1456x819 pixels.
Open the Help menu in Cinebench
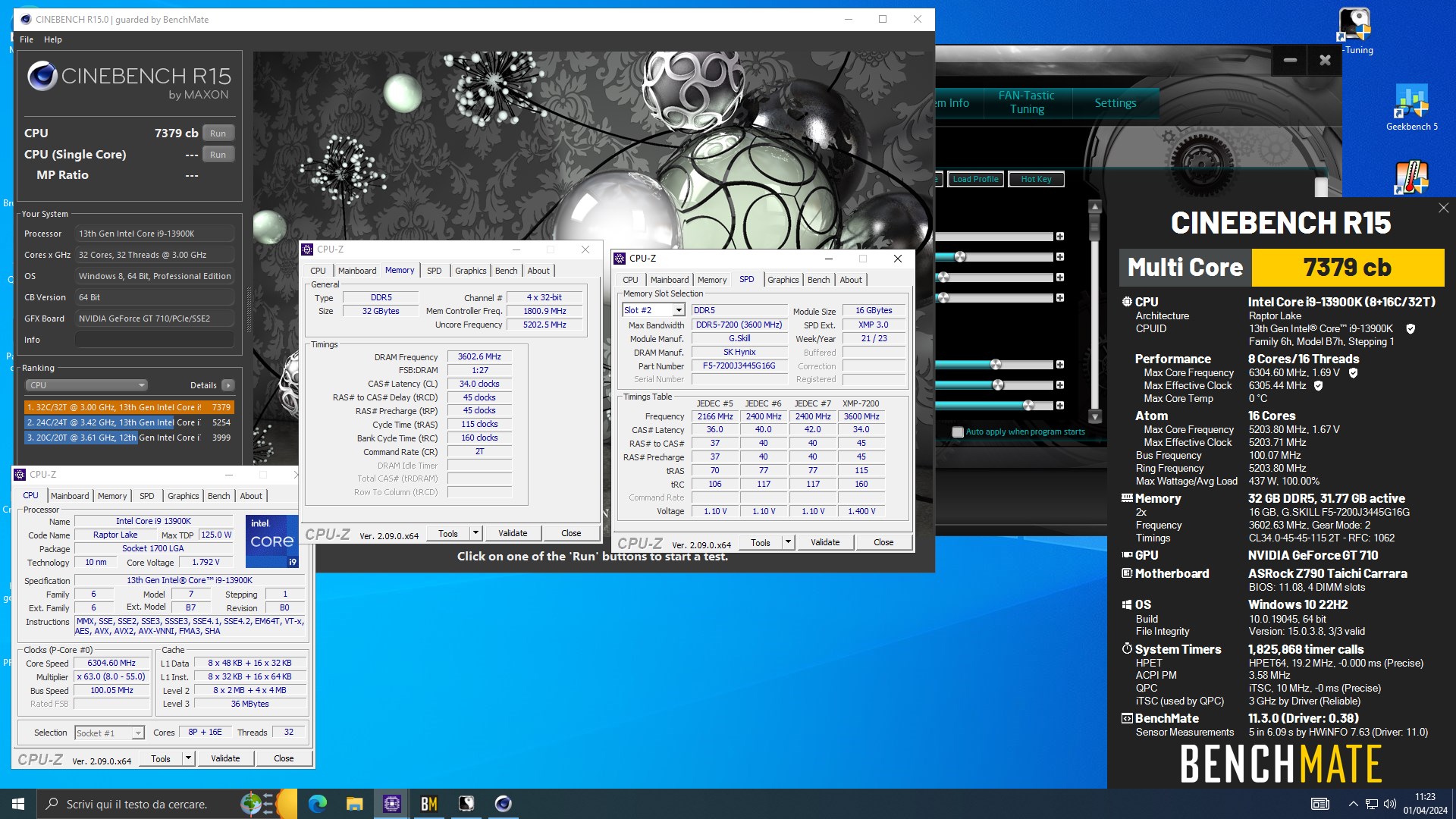click(53, 39)
